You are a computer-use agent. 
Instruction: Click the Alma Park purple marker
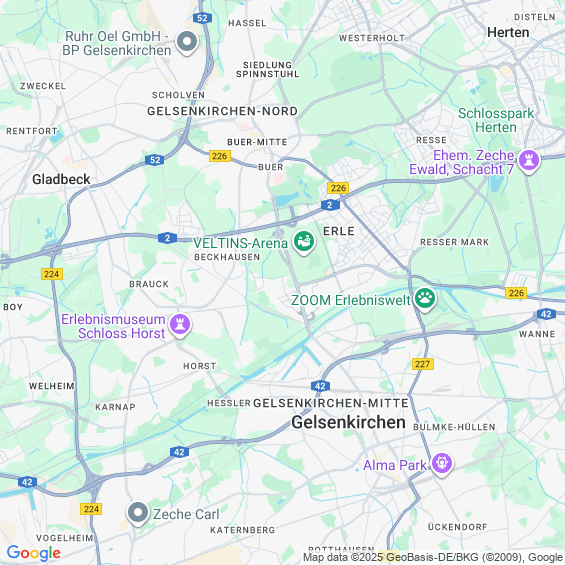[x=442, y=464]
